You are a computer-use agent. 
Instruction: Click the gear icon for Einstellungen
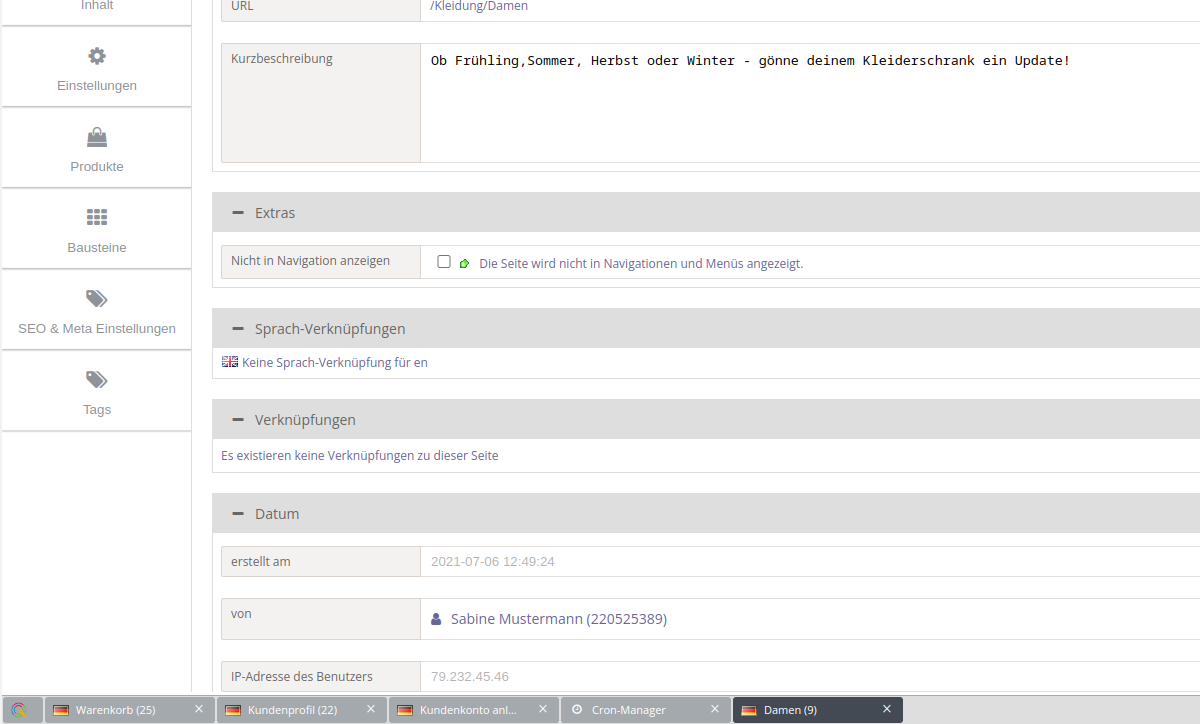click(x=97, y=56)
